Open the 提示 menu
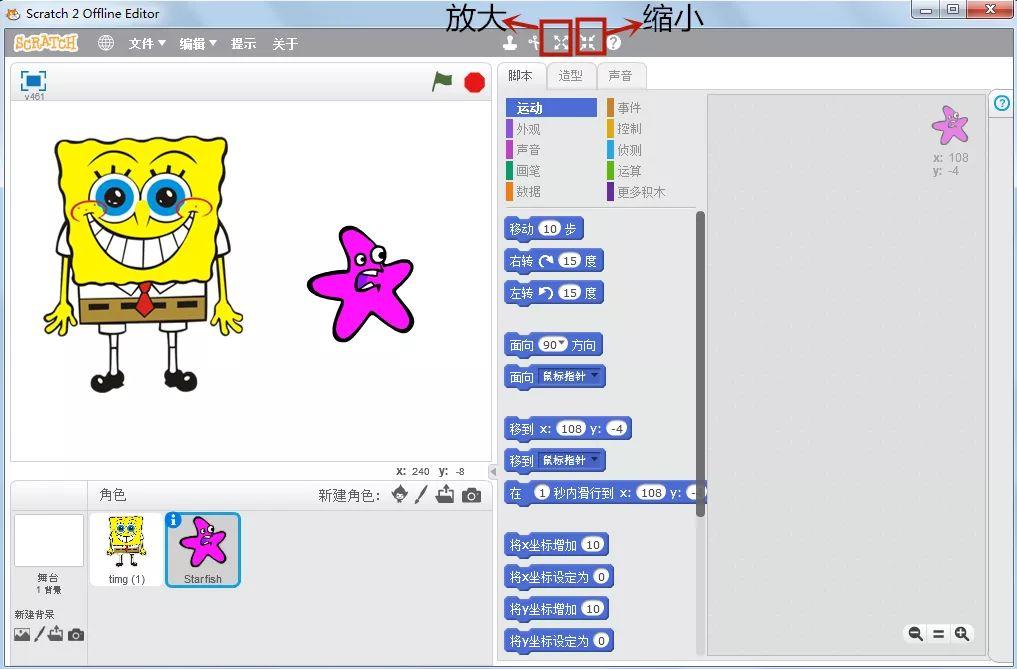1017x669 pixels. pos(243,43)
